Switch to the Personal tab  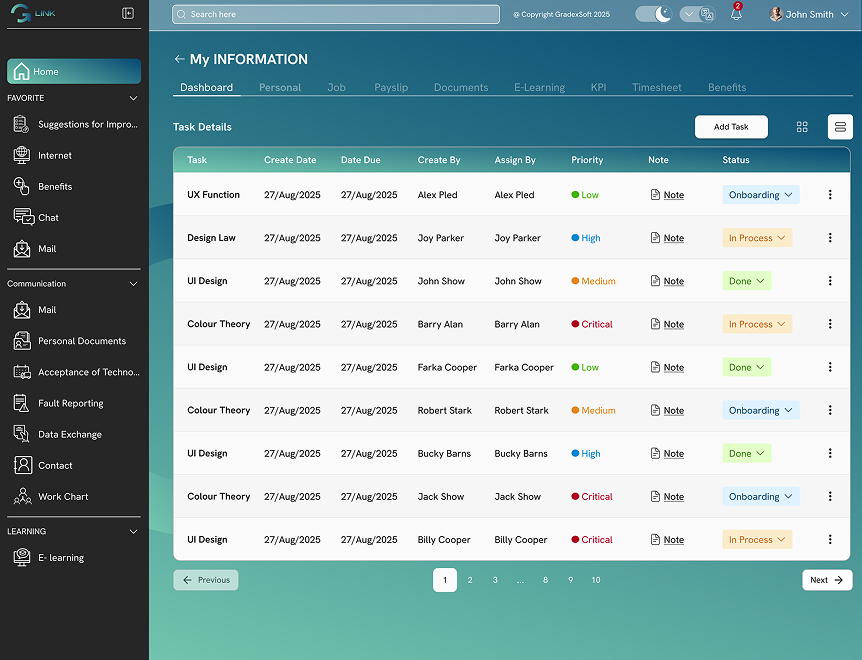[280, 87]
